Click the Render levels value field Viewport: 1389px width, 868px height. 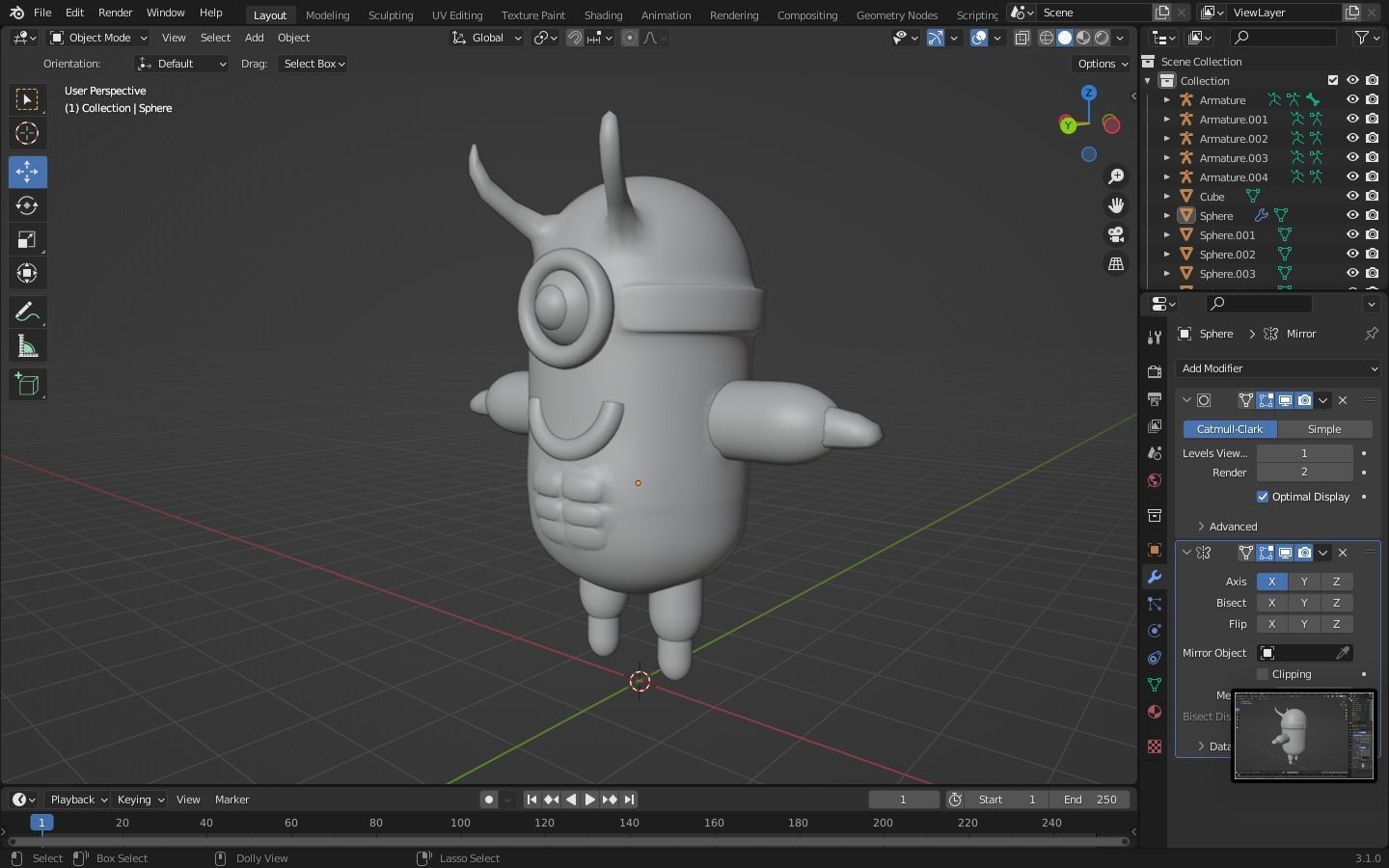click(1305, 473)
